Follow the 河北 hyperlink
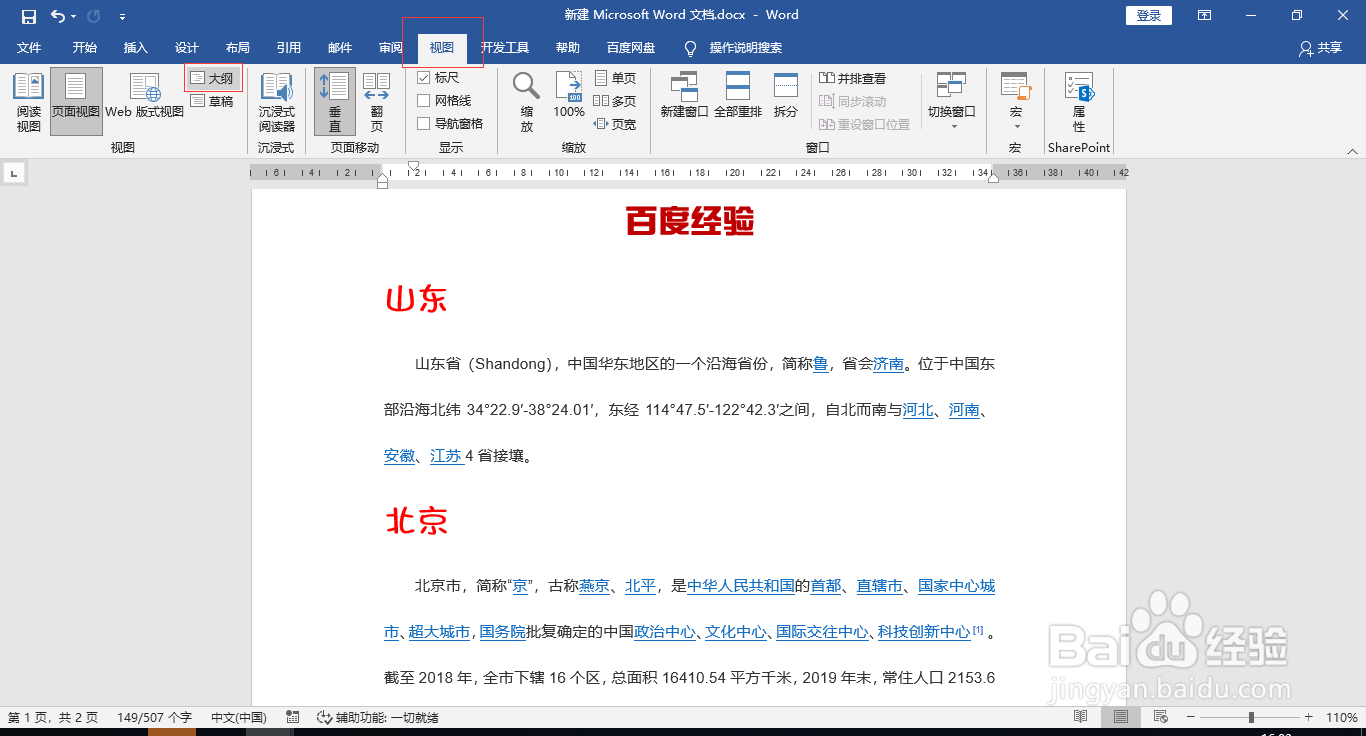1366x736 pixels. [918, 410]
